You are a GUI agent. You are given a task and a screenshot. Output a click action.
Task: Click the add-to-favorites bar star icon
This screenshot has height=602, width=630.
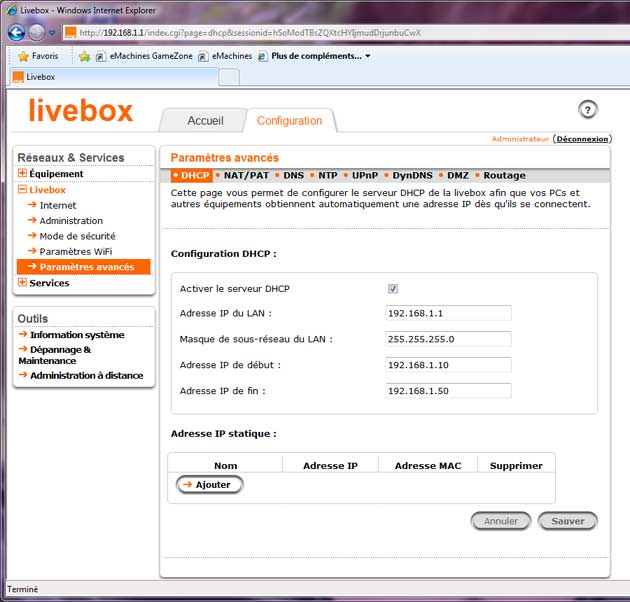(x=85, y=57)
